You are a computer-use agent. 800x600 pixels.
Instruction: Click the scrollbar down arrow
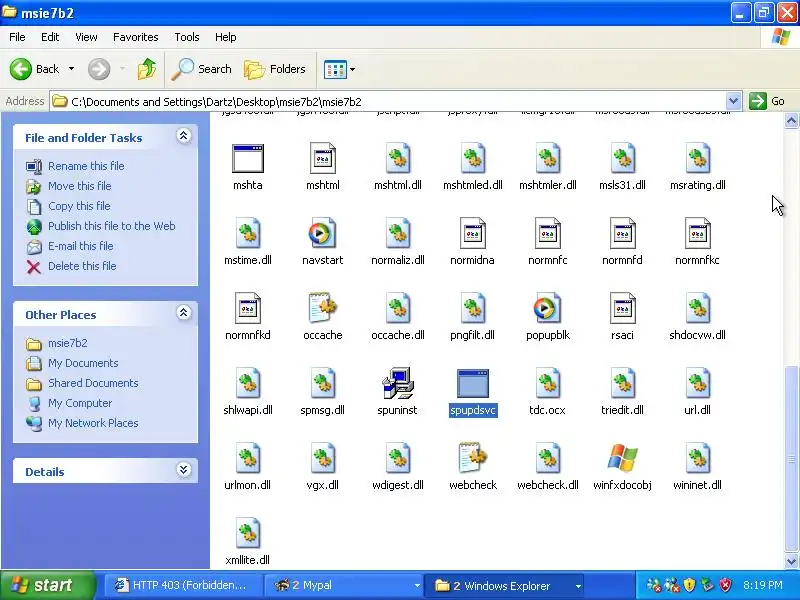pyautogui.click(x=791, y=561)
